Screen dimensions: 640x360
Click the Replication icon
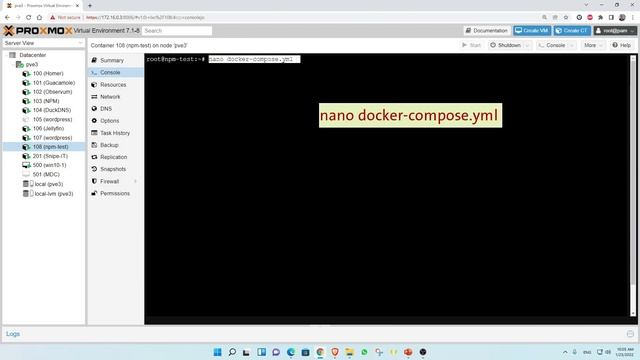94,157
